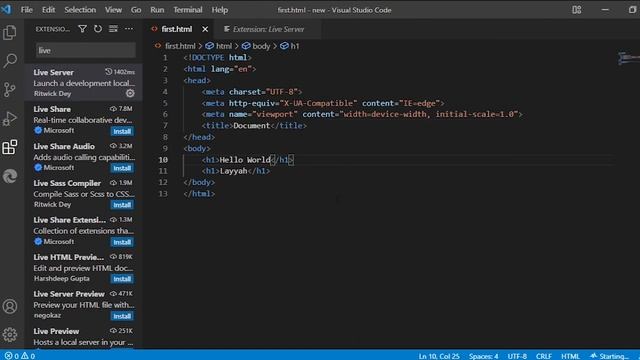640x360 pixels.
Task: Click the minimap in editor
Action: [629, 58]
